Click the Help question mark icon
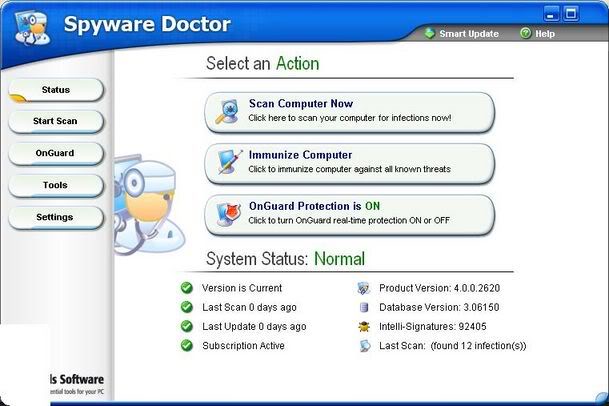 pos(525,33)
